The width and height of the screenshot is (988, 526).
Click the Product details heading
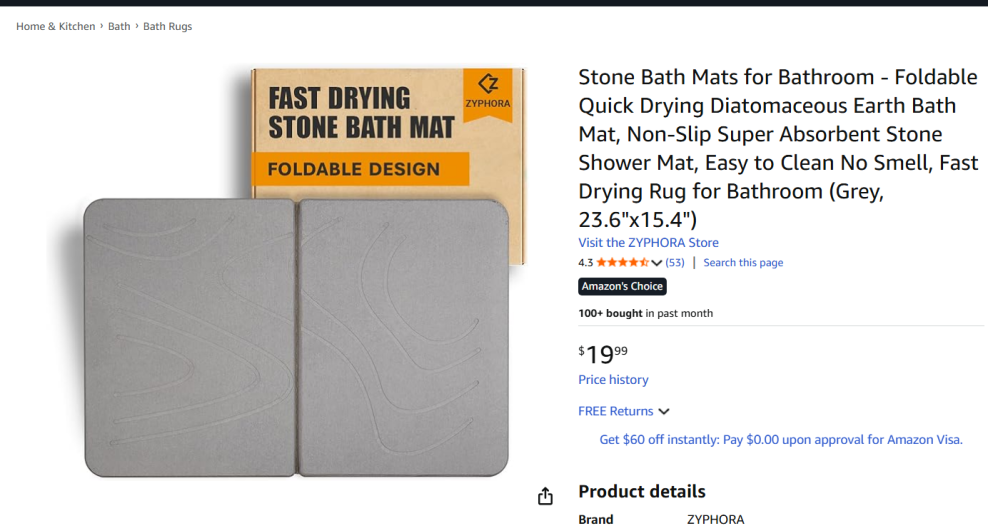(642, 491)
